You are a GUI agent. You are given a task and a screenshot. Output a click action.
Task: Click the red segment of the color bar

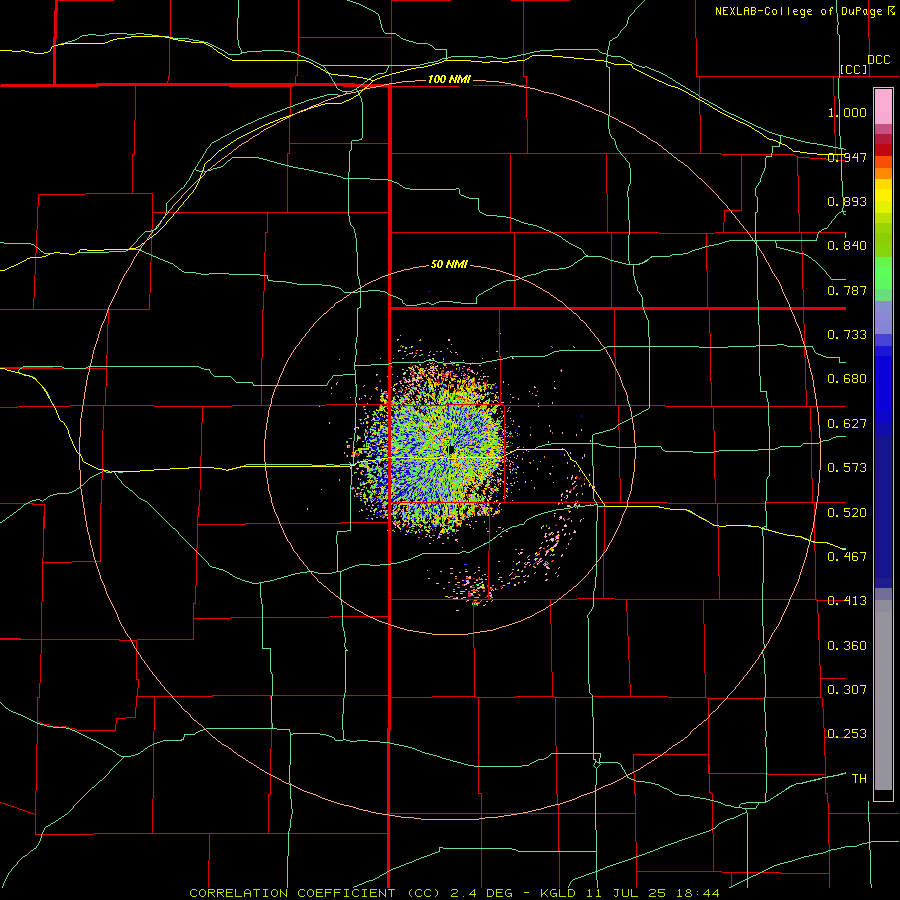tap(883, 149)
